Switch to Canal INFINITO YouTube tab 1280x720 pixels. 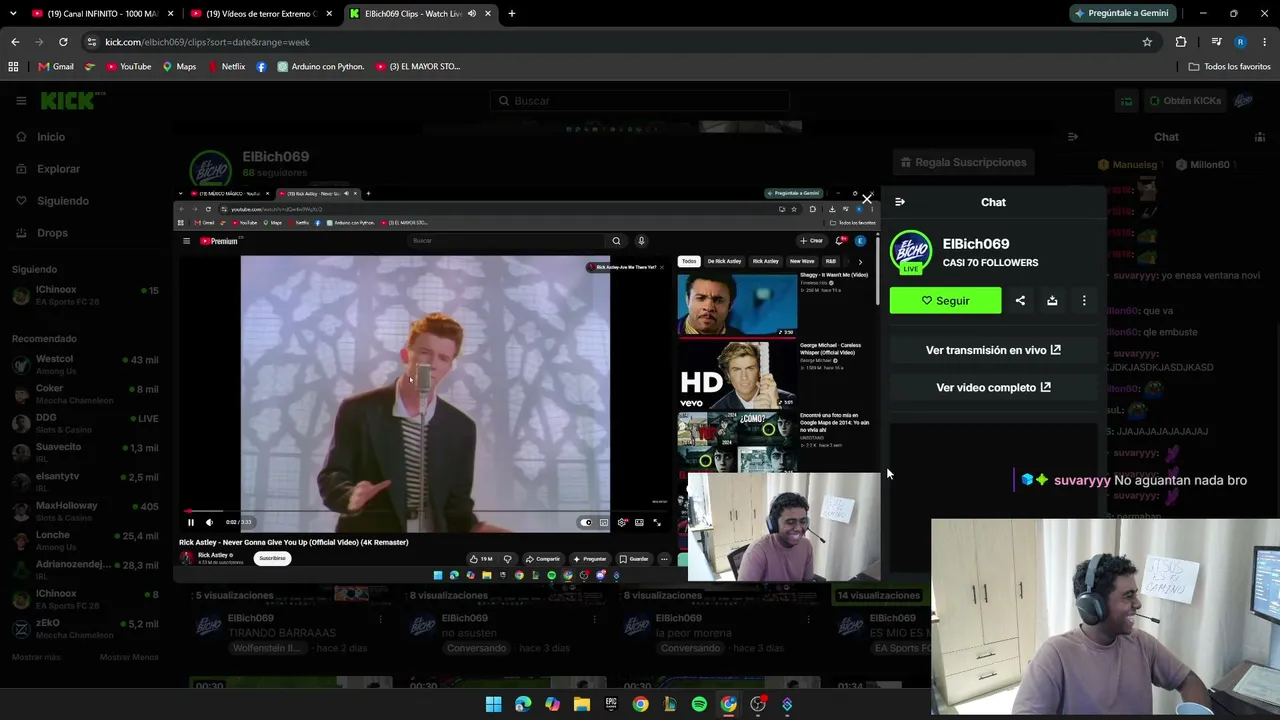(x=103, y=14)
